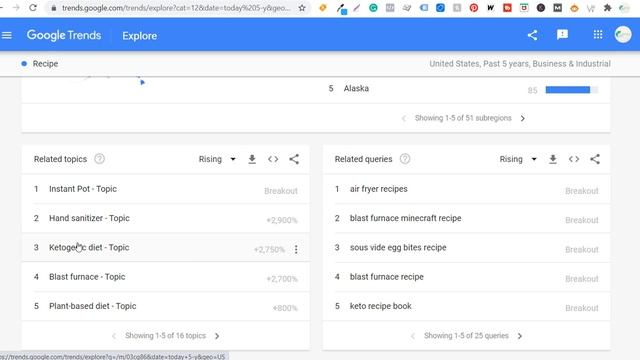The image size is (640, 360).
Task: Open the W extension icon
Action: pos(491,8)
